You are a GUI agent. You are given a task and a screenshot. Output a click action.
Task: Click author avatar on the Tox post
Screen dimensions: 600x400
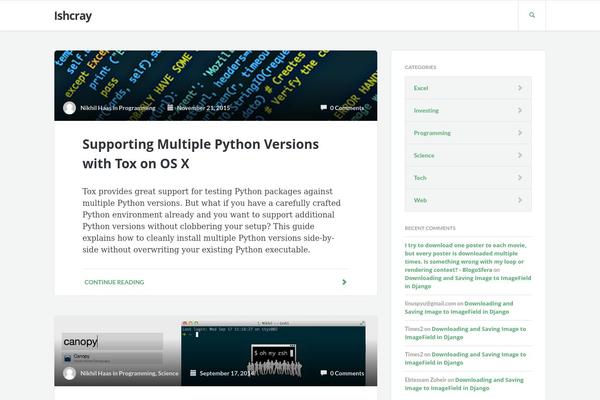coord(69,108)
